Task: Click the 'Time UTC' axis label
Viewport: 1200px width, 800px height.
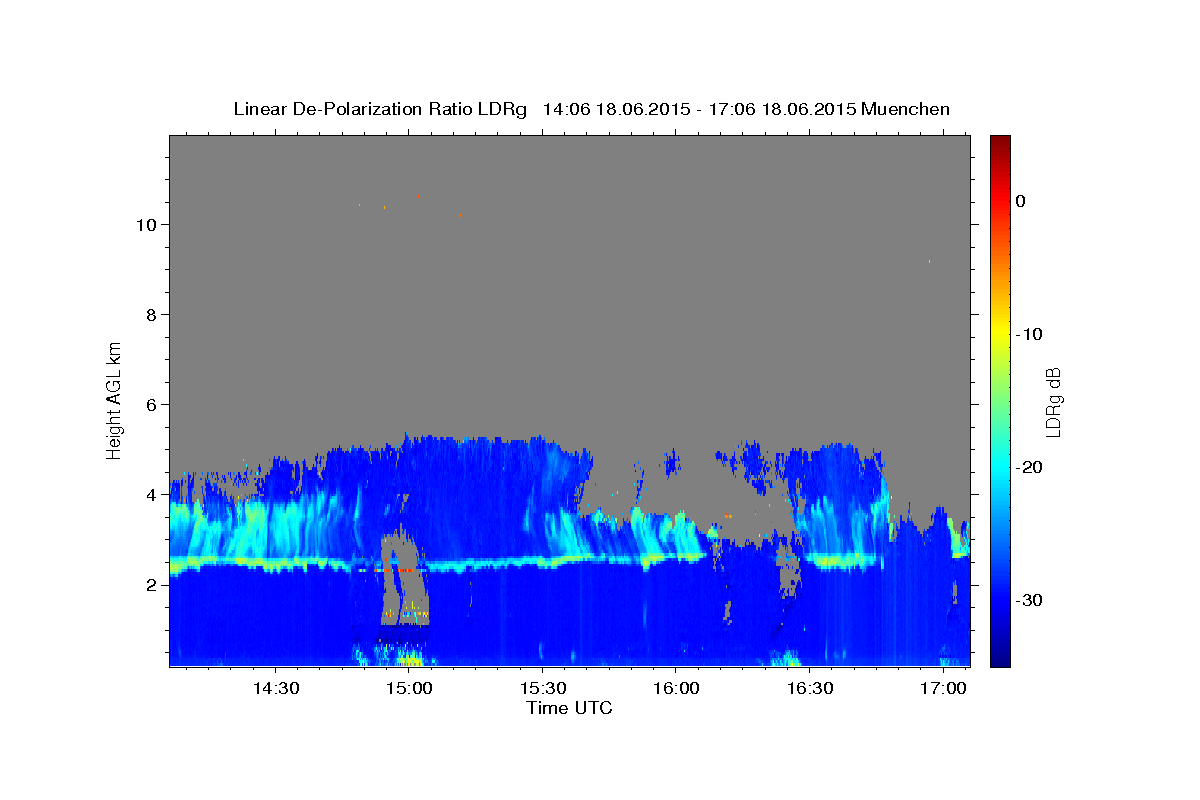Action: (x=569, y=708)
